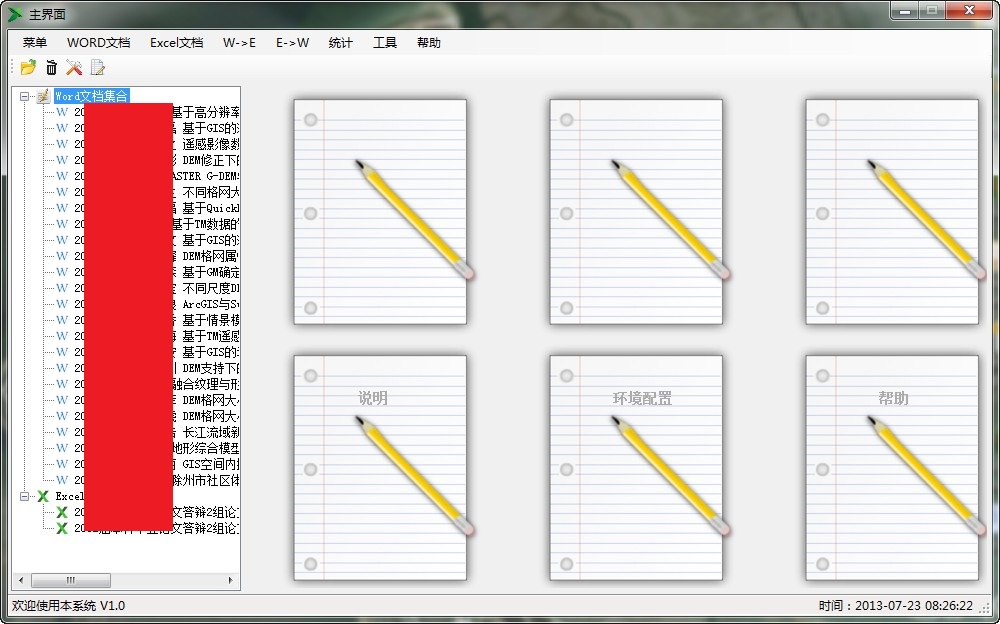The image size is (1000, 624).
Task: Open the E->W conversion menu
Action: [292, 43]
